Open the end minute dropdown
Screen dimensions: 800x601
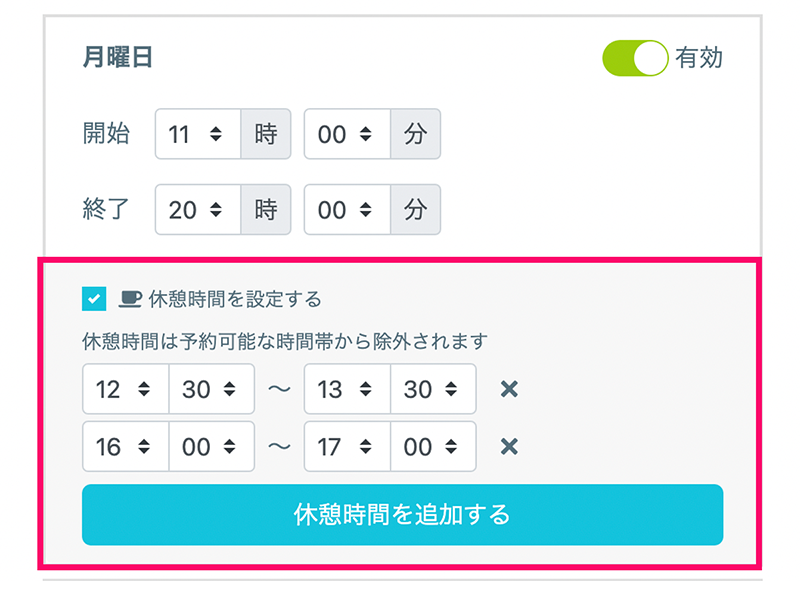tap(346, 210)
